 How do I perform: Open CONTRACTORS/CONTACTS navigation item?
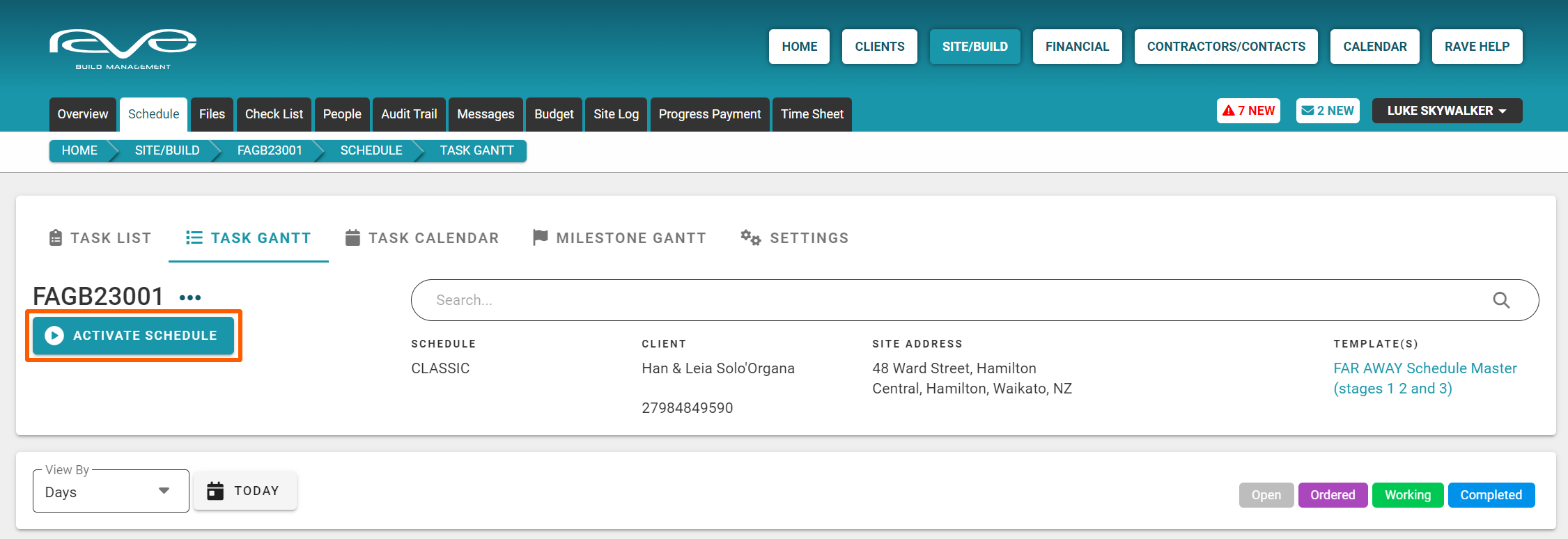coord(1226,47)
